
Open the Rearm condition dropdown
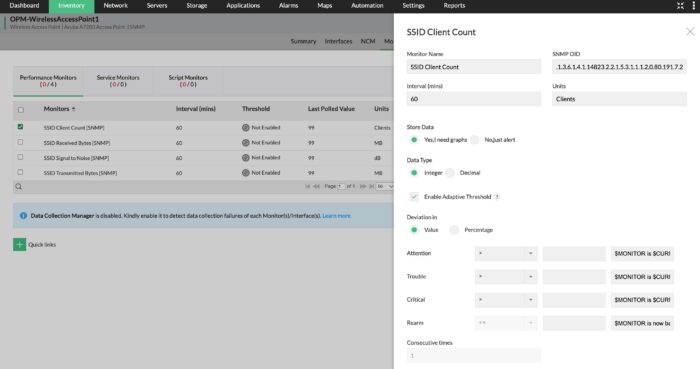click(x=506, y=323)
